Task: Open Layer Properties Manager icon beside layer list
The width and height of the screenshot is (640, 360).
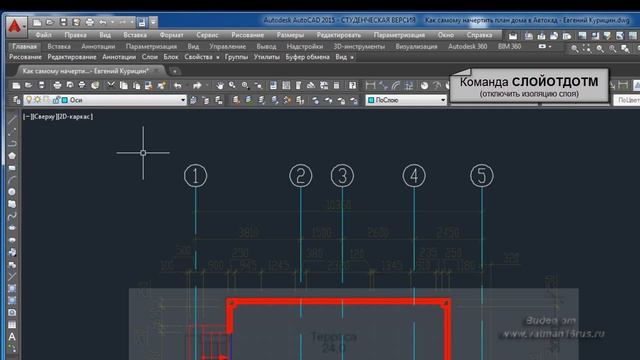Action: click(x=17, y=100)
